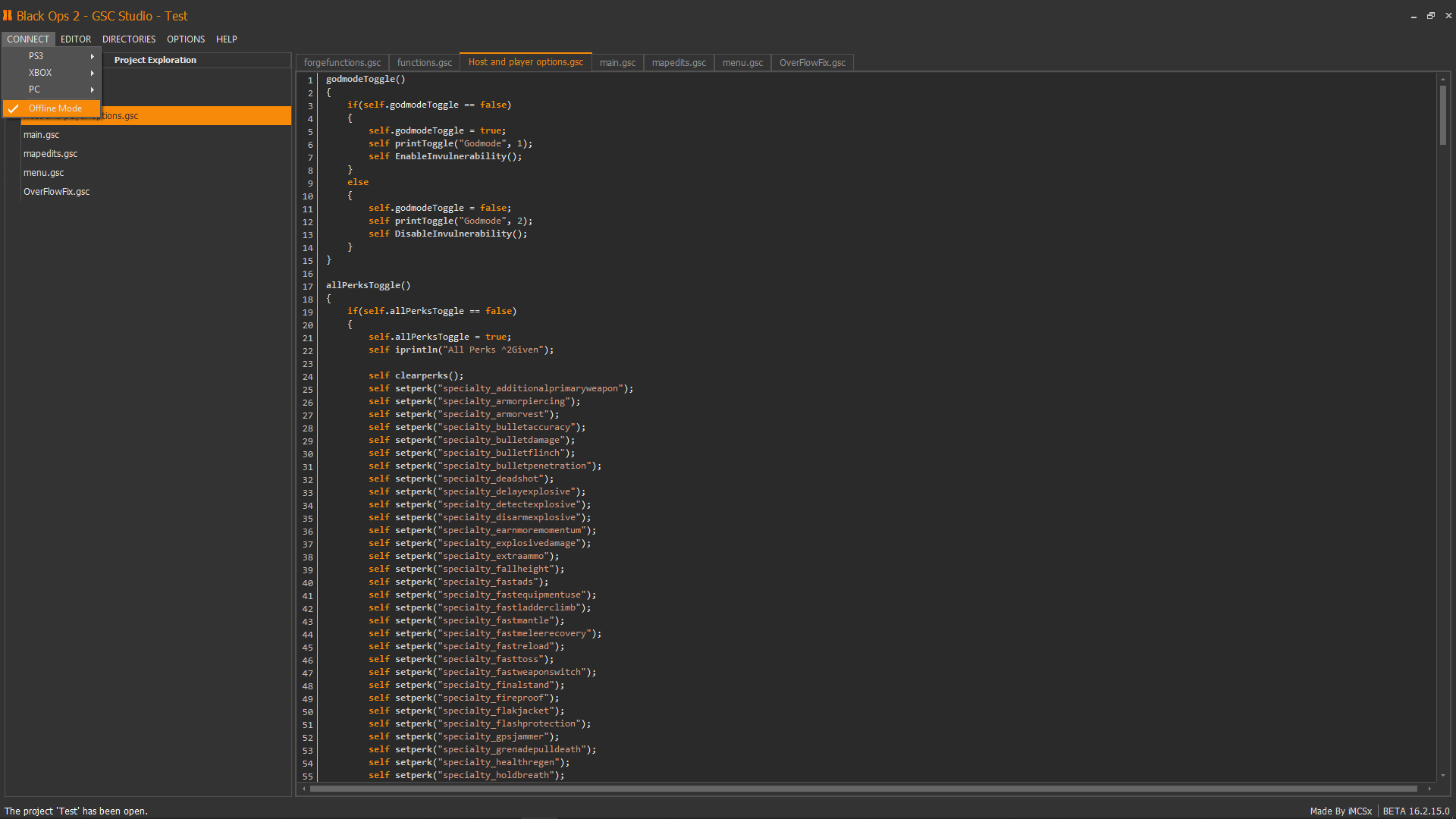Restore the GSC Studio window
The image size is (1456, 819).
point(1431,16)
